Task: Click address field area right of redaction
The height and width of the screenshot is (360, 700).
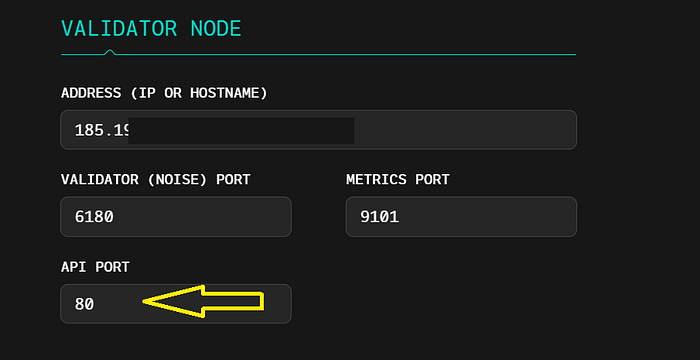Action: pyautogui.click(x=464, y=130)
